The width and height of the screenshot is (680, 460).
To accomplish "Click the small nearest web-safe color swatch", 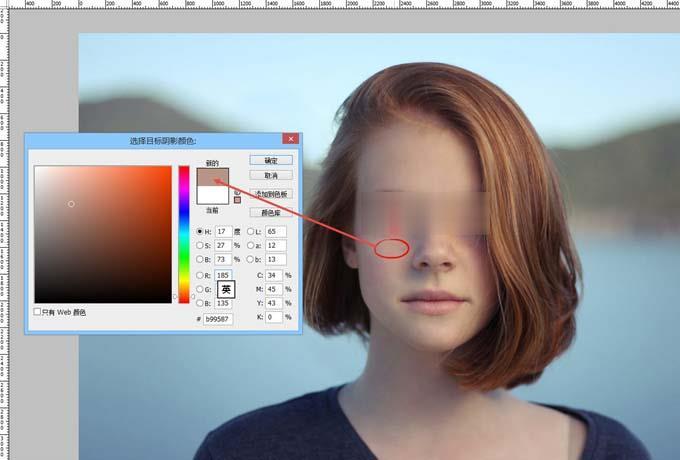I will click(x=237, y=199).
